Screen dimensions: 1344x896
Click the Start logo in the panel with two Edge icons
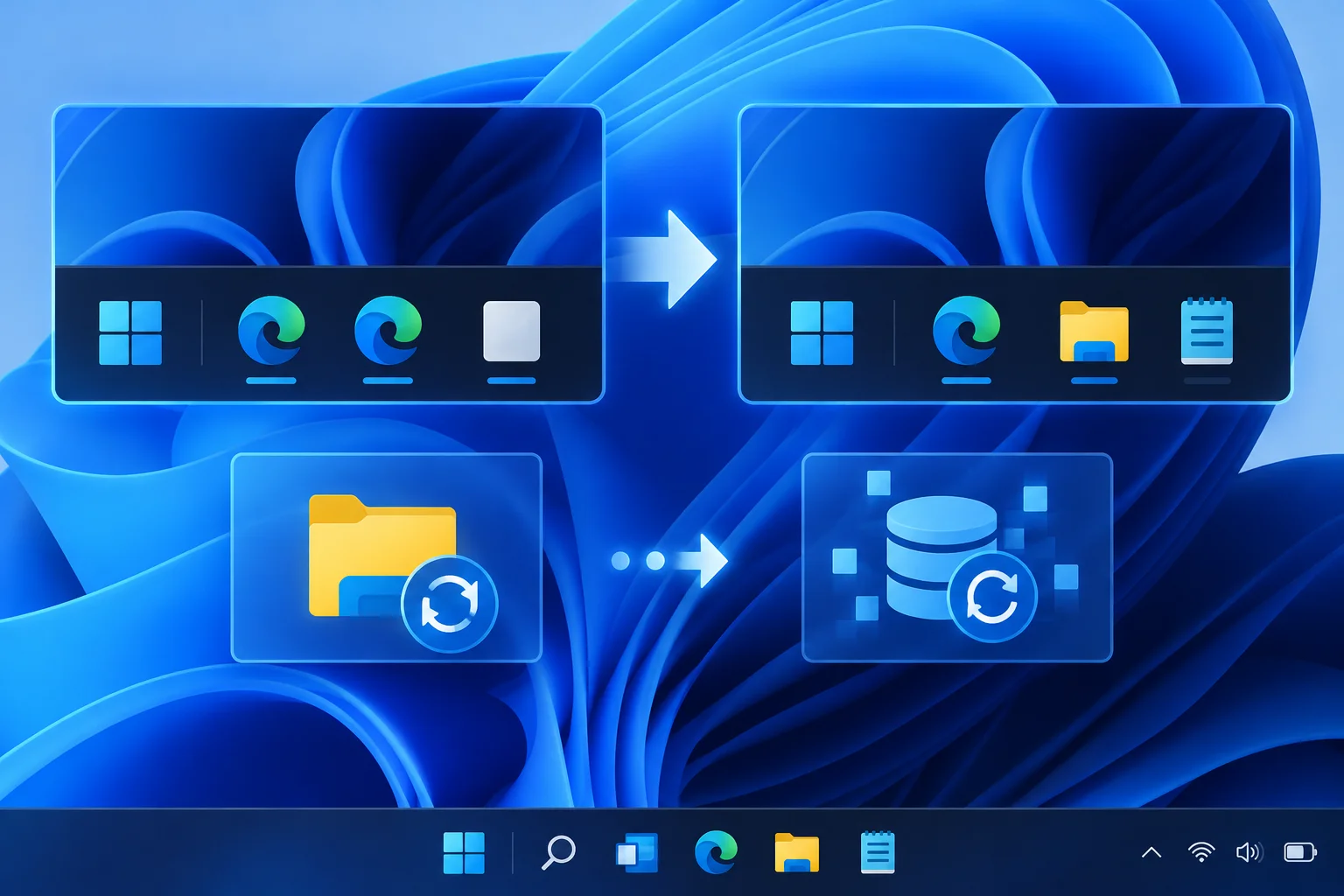pos(130,332)
